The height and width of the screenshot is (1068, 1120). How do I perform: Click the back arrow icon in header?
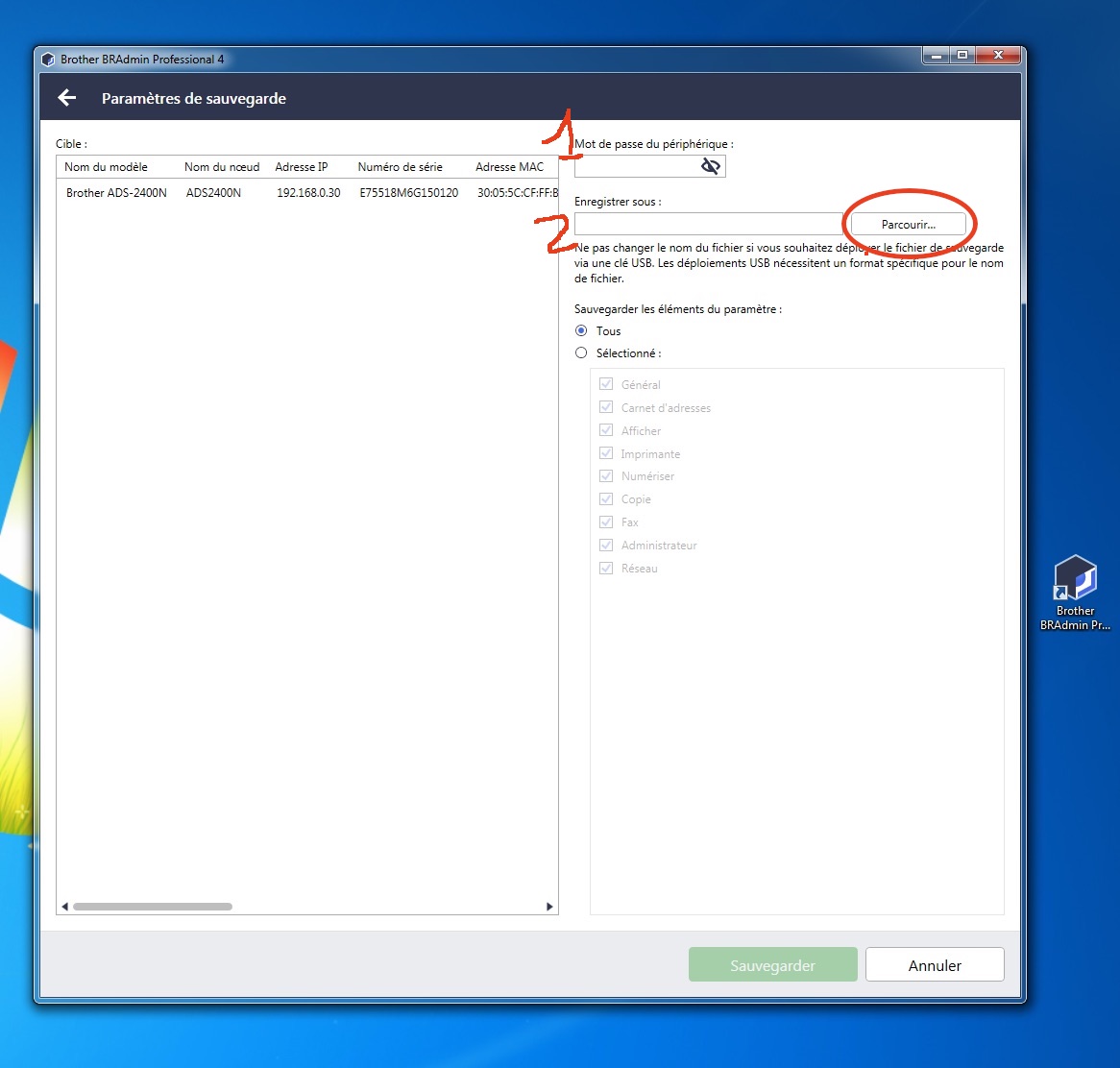click(66, 98)
